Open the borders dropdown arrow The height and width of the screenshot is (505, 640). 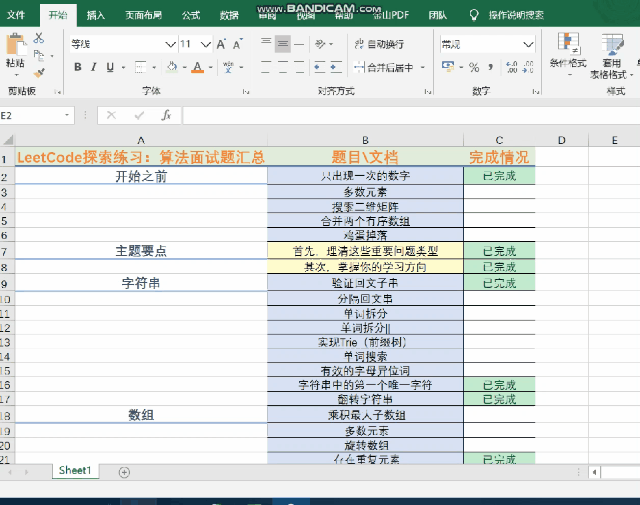[154, 67]
